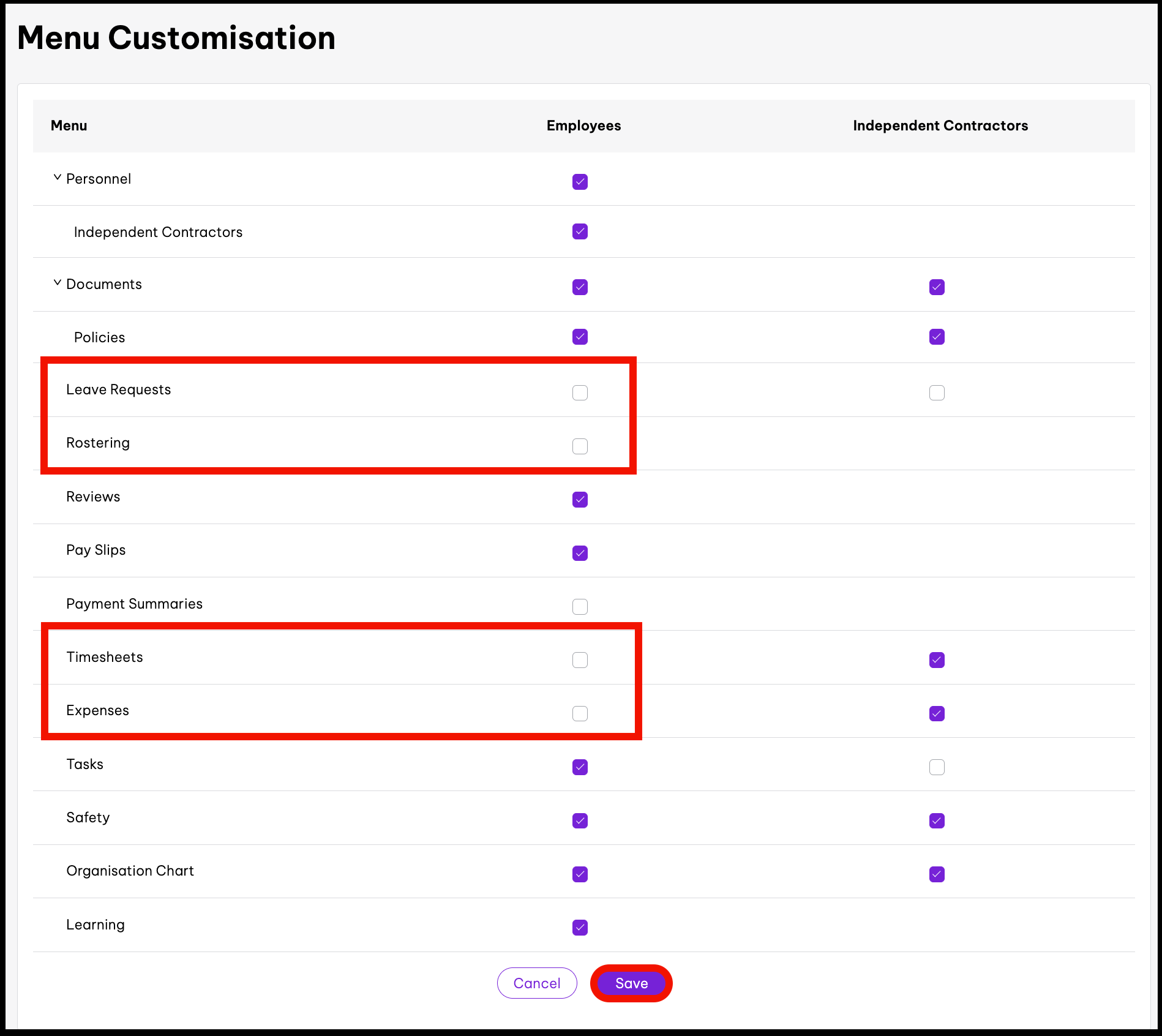Image resolution: width=1162 pixels, height=1036 pixels.
Task: Enable Payment Summaries for Employees
Action: click(580, 607)
